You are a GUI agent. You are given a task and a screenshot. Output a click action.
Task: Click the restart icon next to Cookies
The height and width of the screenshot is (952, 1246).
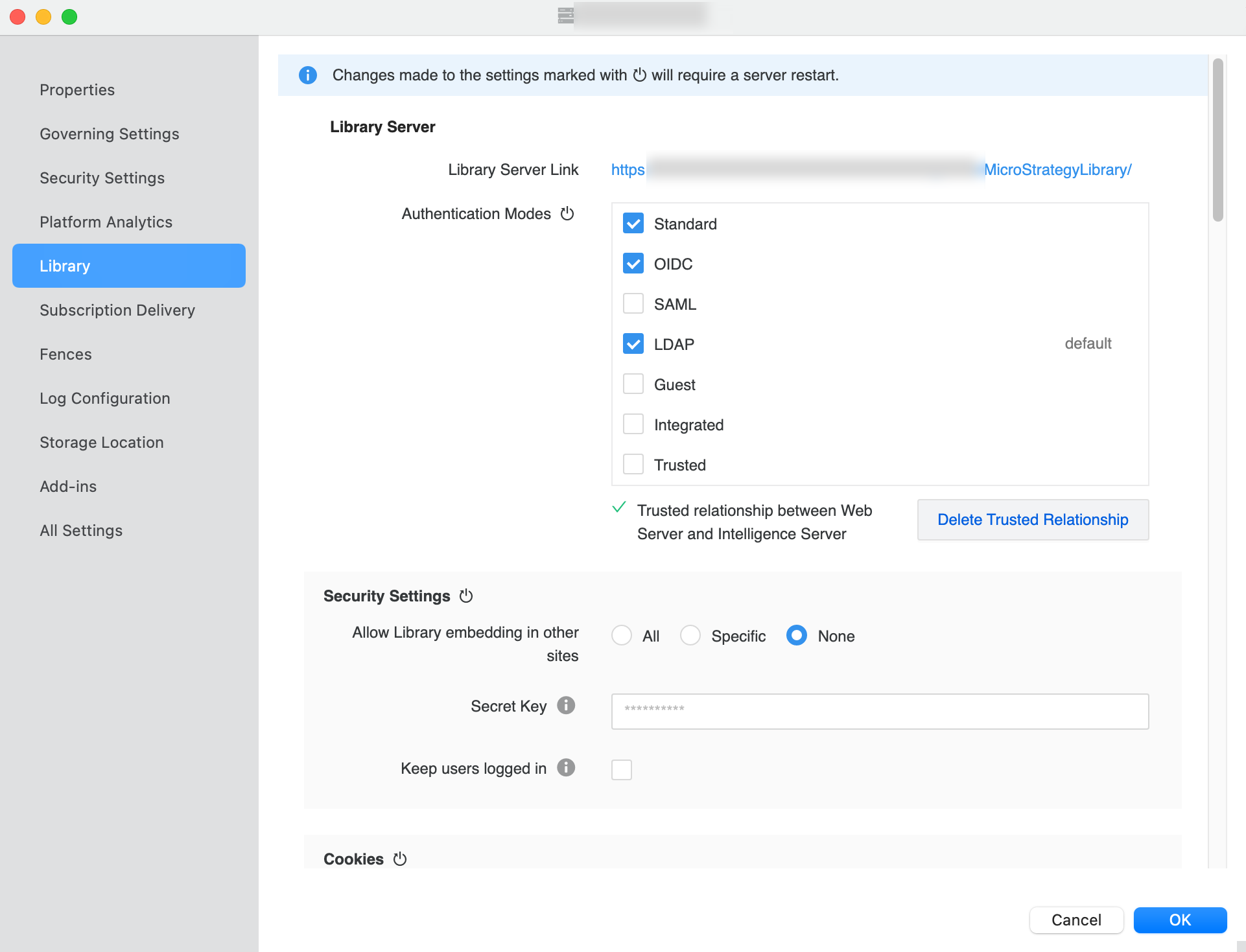[399, 859]
